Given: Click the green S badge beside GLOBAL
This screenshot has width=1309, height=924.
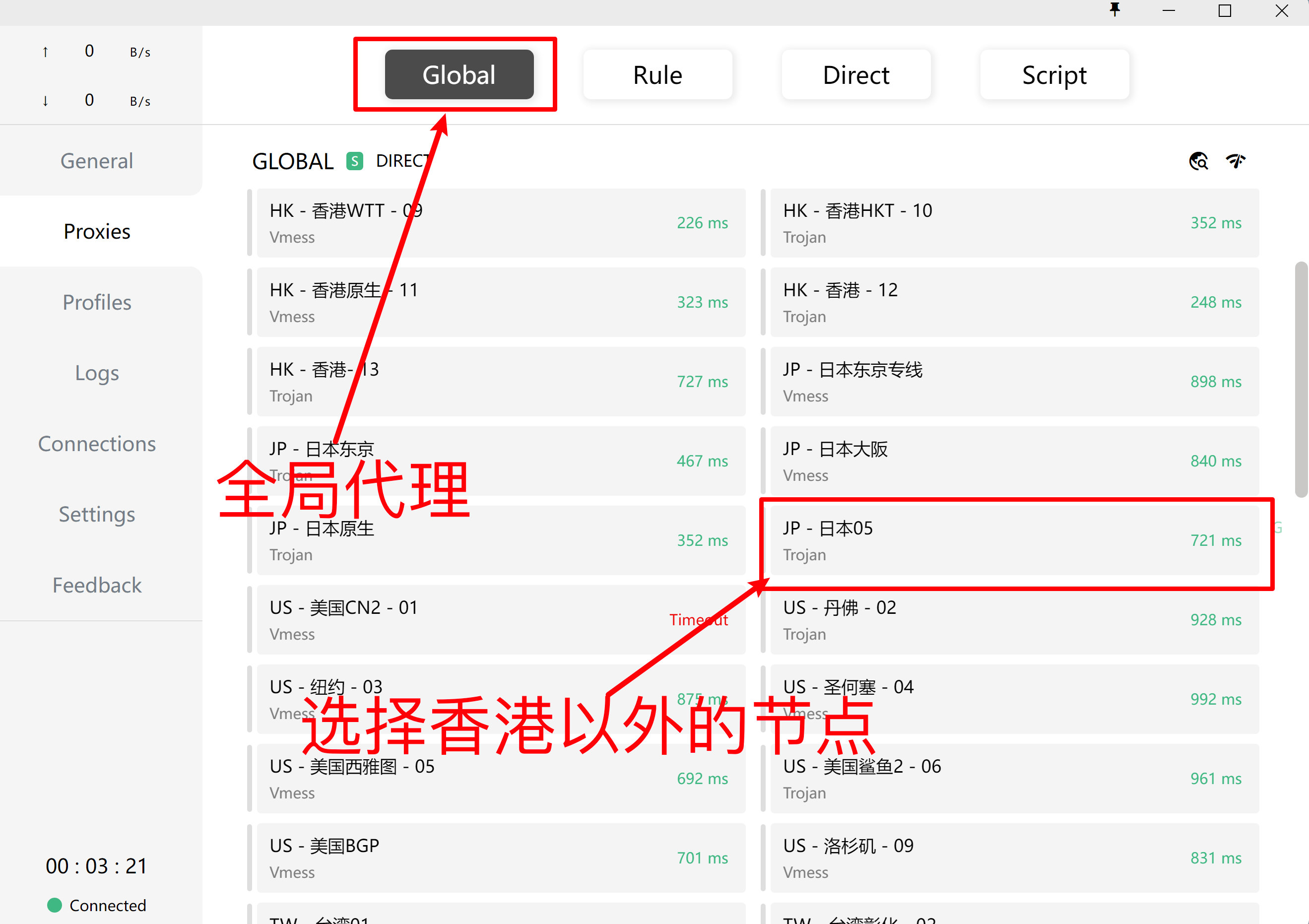Looking at the screenshot, I should tap(355, 161).
